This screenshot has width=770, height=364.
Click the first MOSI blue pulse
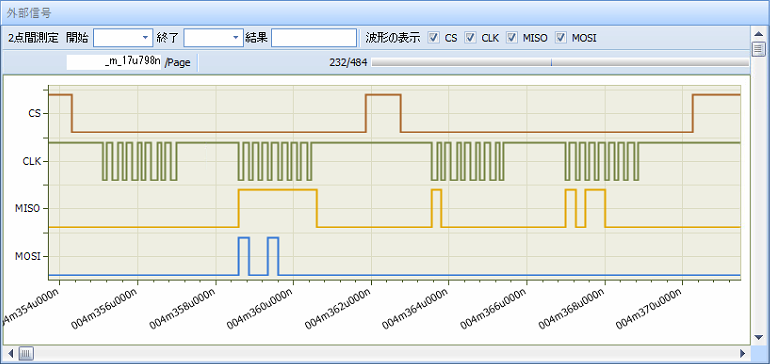pyautogui.click(x=244, y=256)
